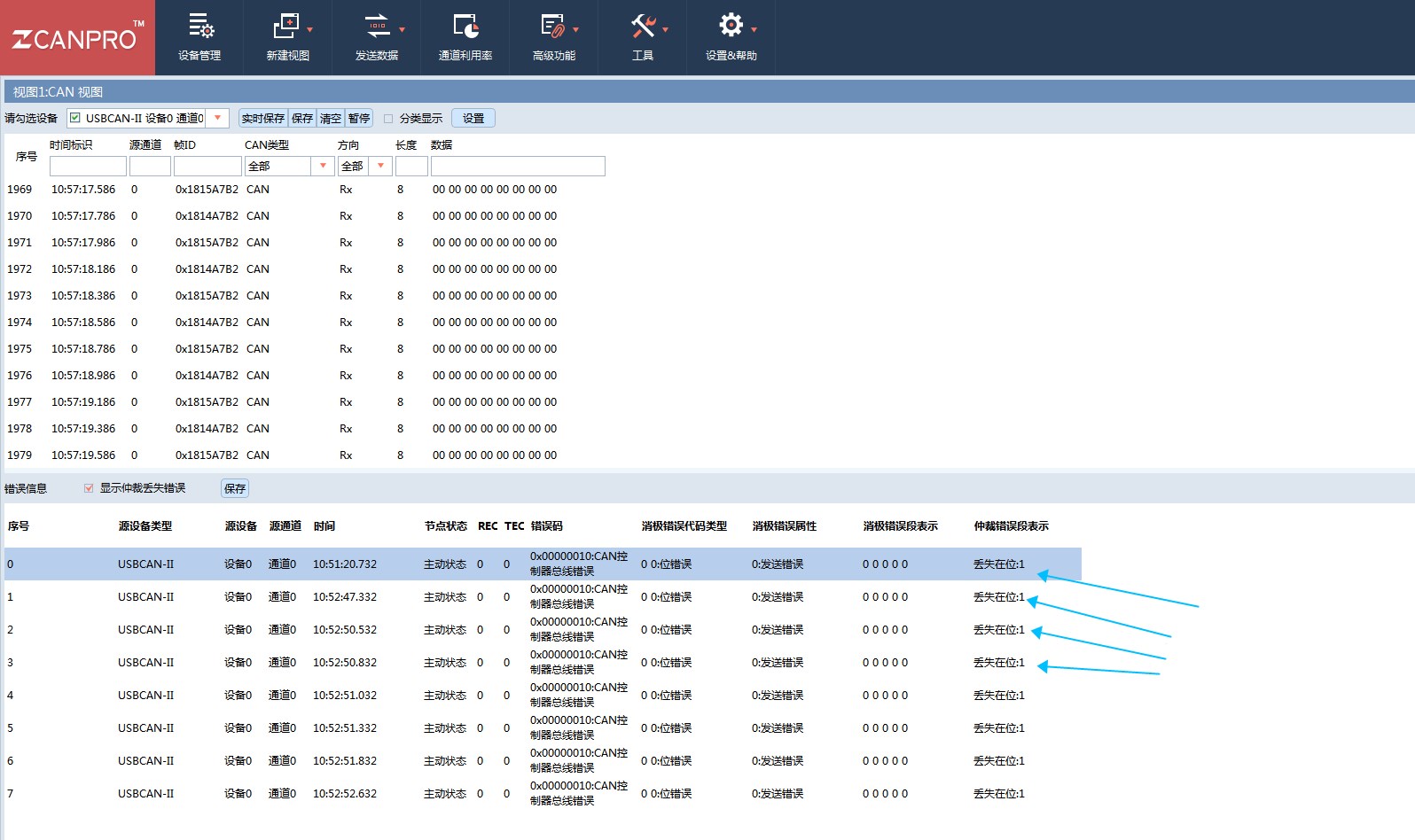This screenshot has width=1415, height=840.
Task: Open the 通道利用率 channel utilization icon
Action: pyautogui.click(x=465, y=27)
